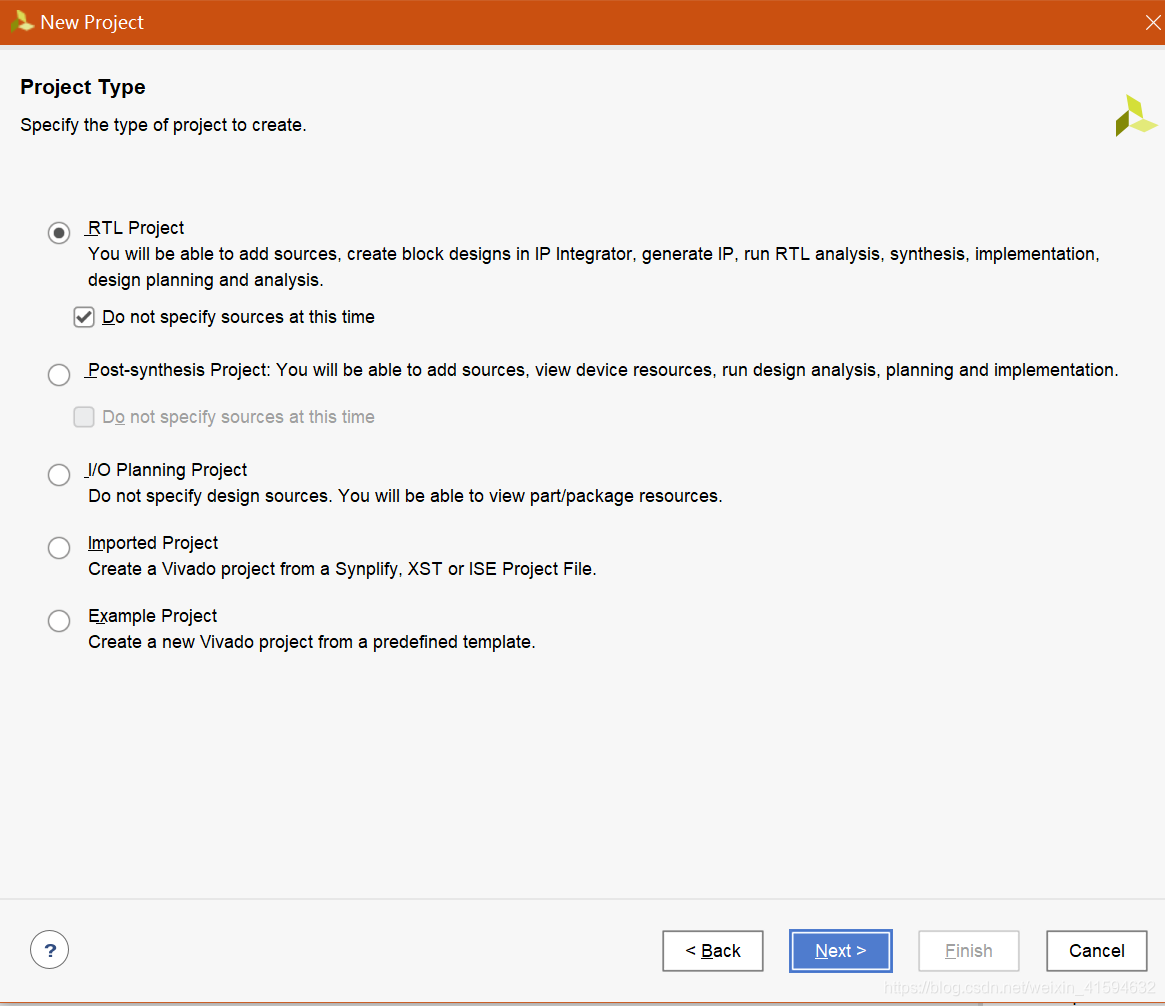Select the RTL Project radio button
1165x1006 pixels.
pyautogui.click(x=59, y=233)
